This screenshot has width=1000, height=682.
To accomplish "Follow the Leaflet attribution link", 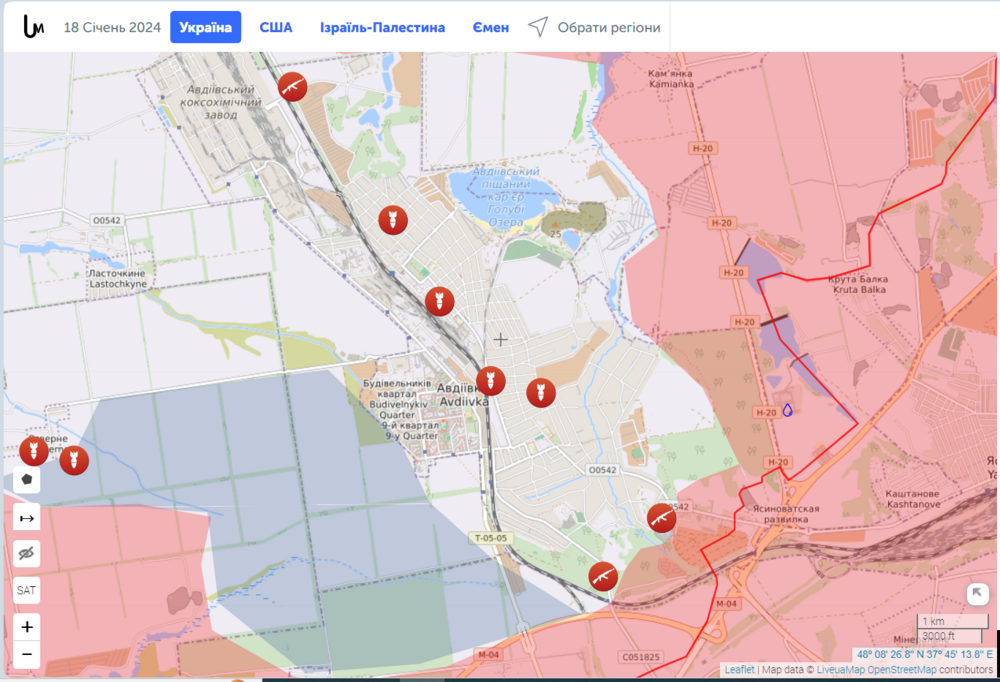I will [739, 670].
